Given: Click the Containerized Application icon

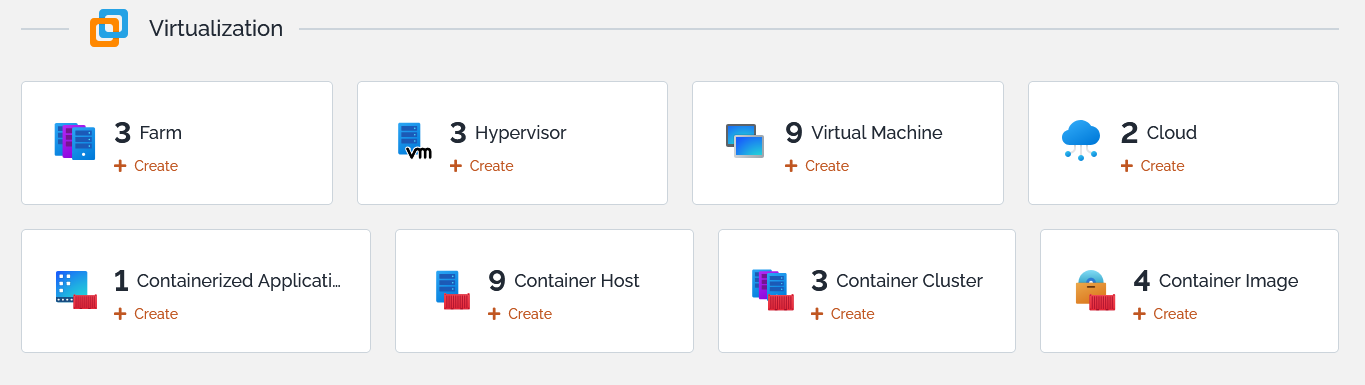Looking at the screenshot, I should point(76,289).
